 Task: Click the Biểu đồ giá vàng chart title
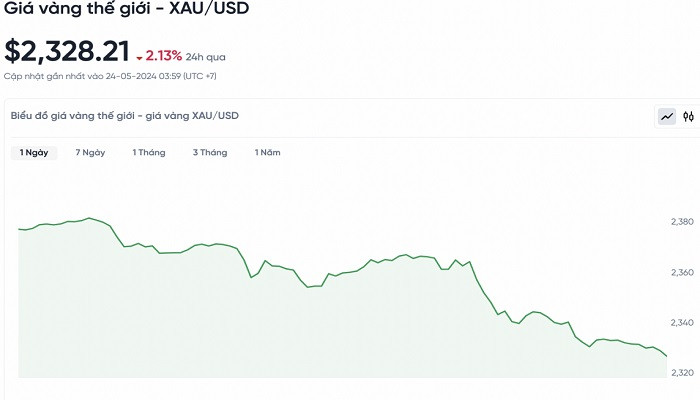125,116
